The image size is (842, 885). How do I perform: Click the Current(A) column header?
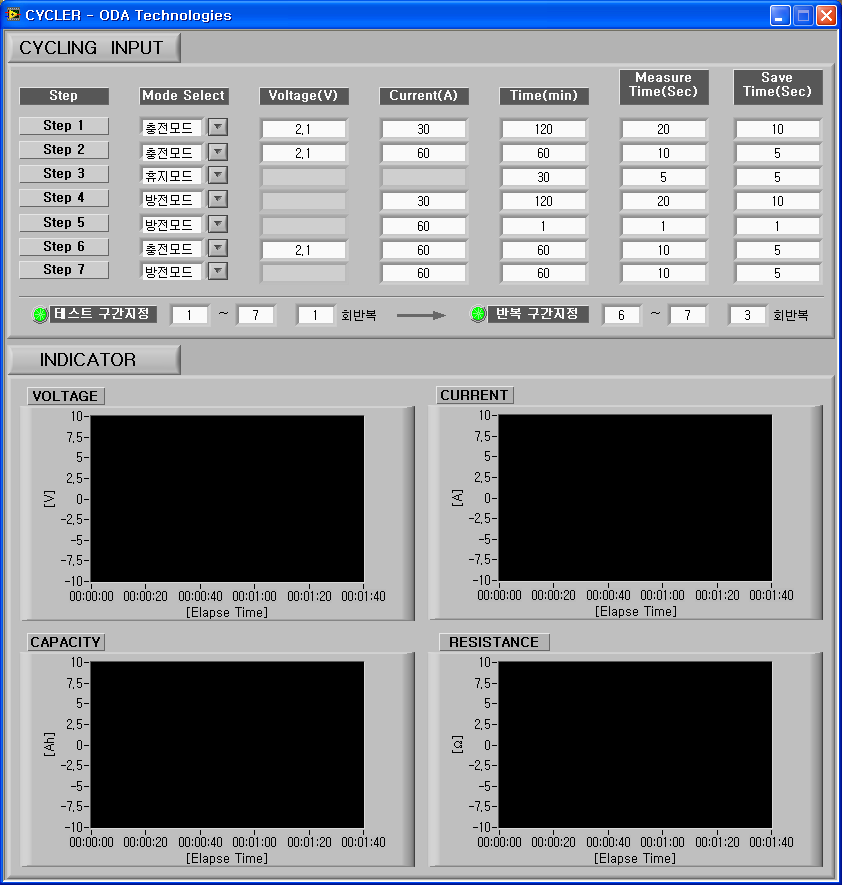[424, 96]
